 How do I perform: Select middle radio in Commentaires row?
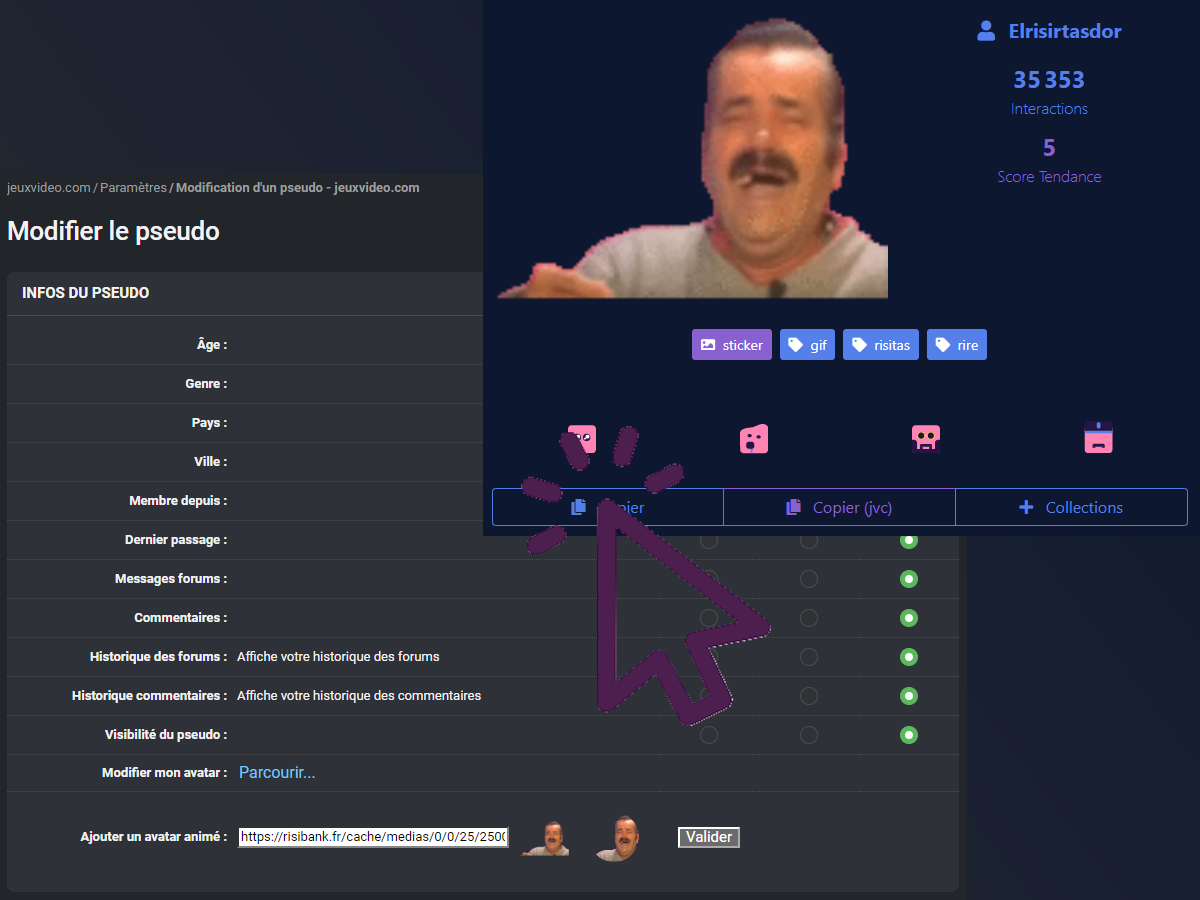809,618
